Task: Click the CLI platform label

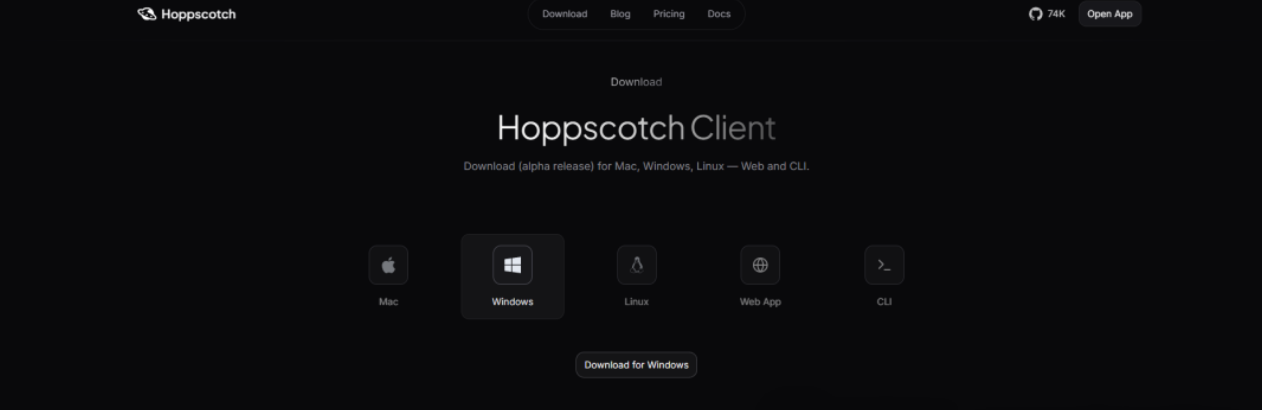Action: point(884,302)
